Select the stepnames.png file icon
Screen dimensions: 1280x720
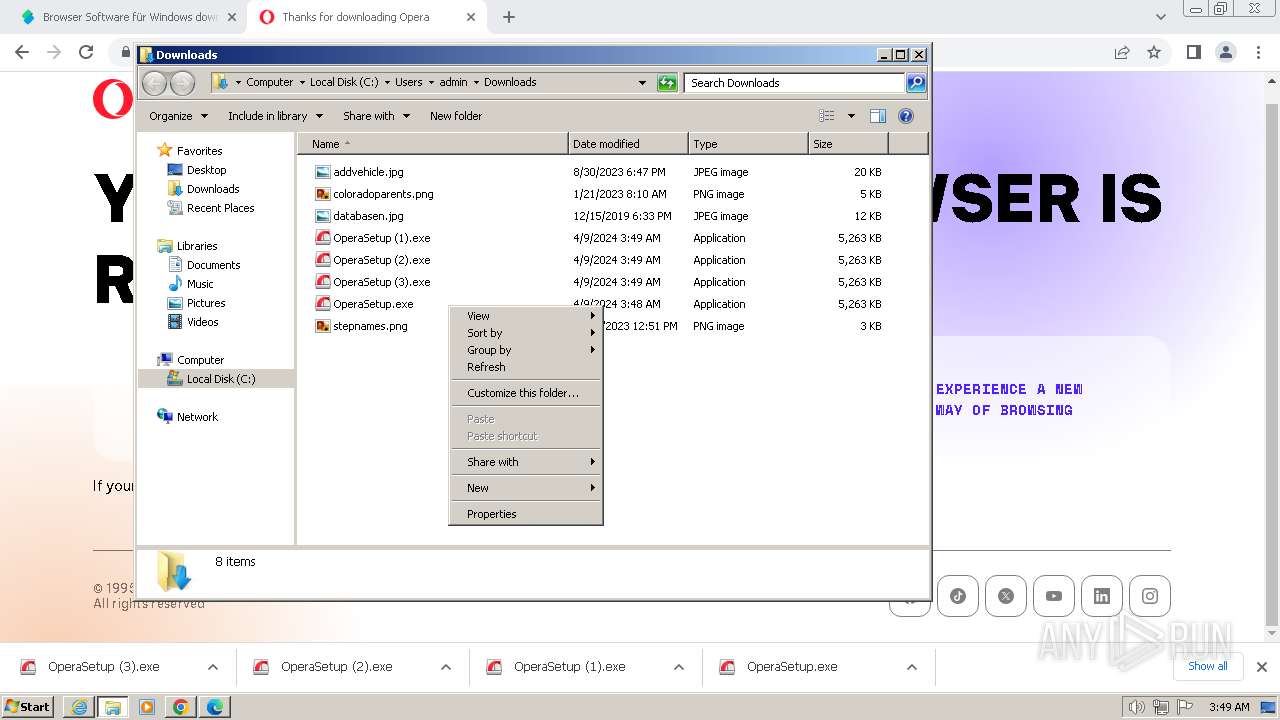tap(323, 326)
